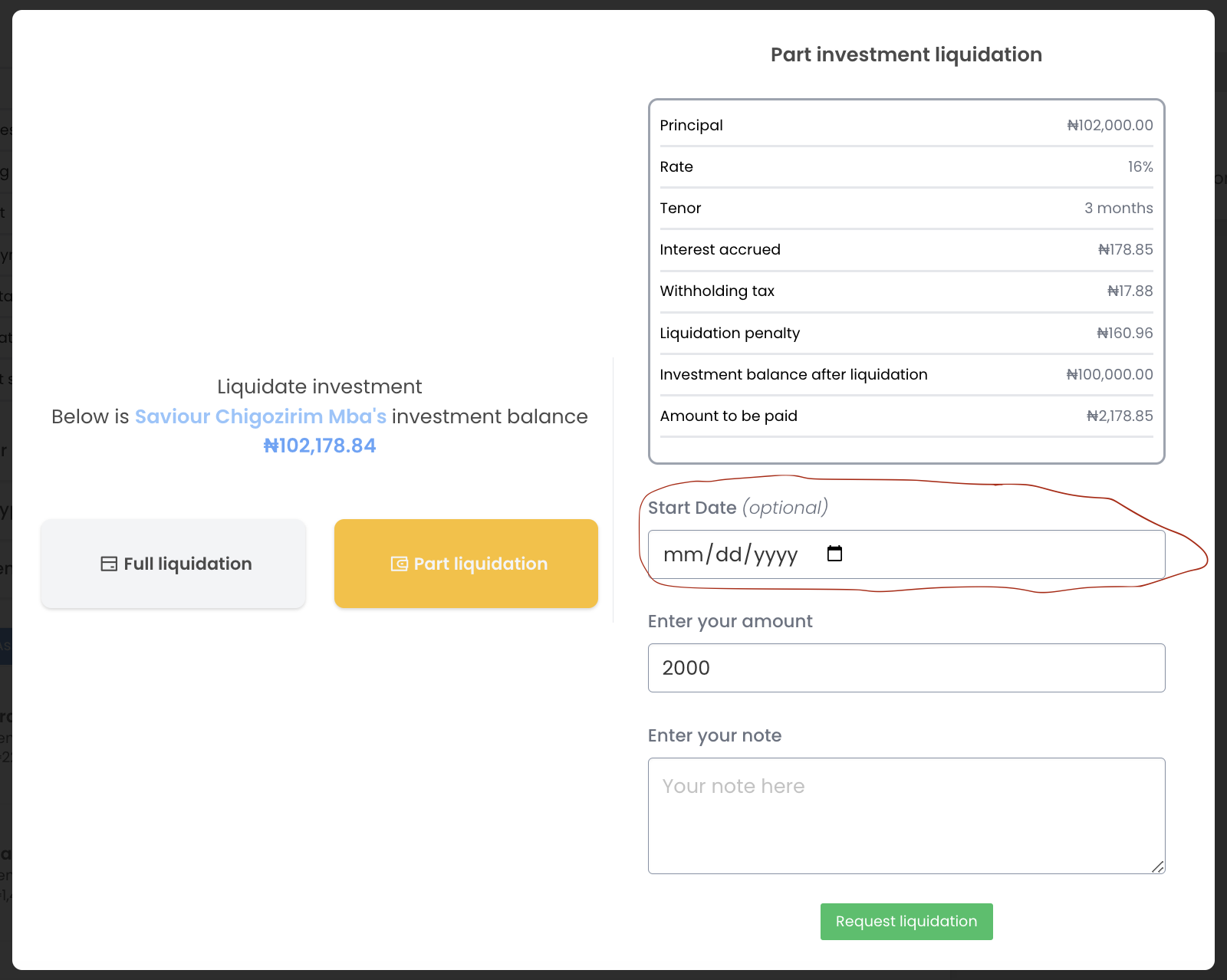Click the card icon on Full liquidation

[x=109, y=564]
